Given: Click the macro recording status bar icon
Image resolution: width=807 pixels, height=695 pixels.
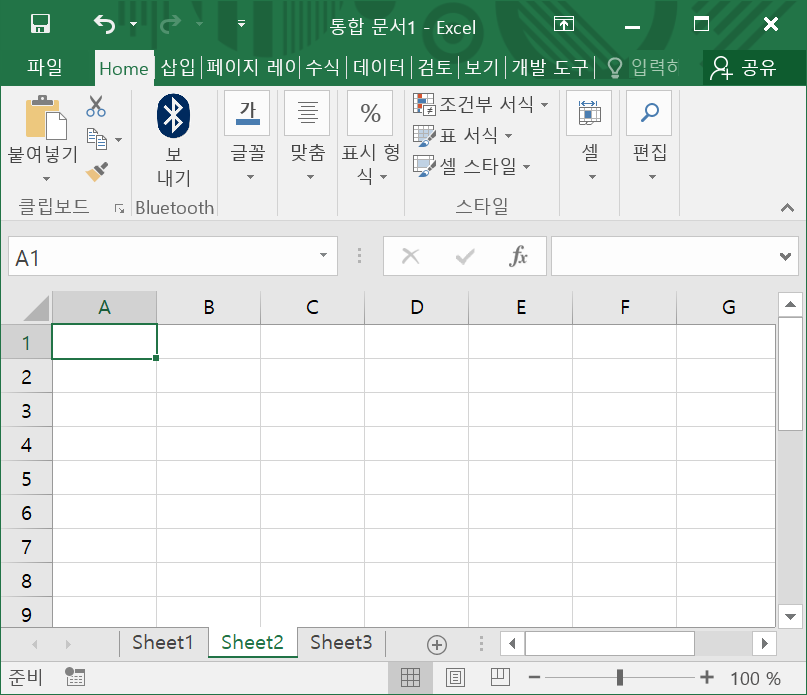Looking at the screenshot, I should click(x=75, y=677).
